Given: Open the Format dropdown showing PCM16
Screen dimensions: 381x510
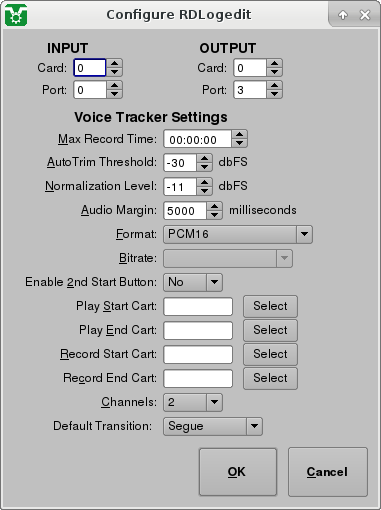Looking at the screenshot, I should [x=238, y=234].
